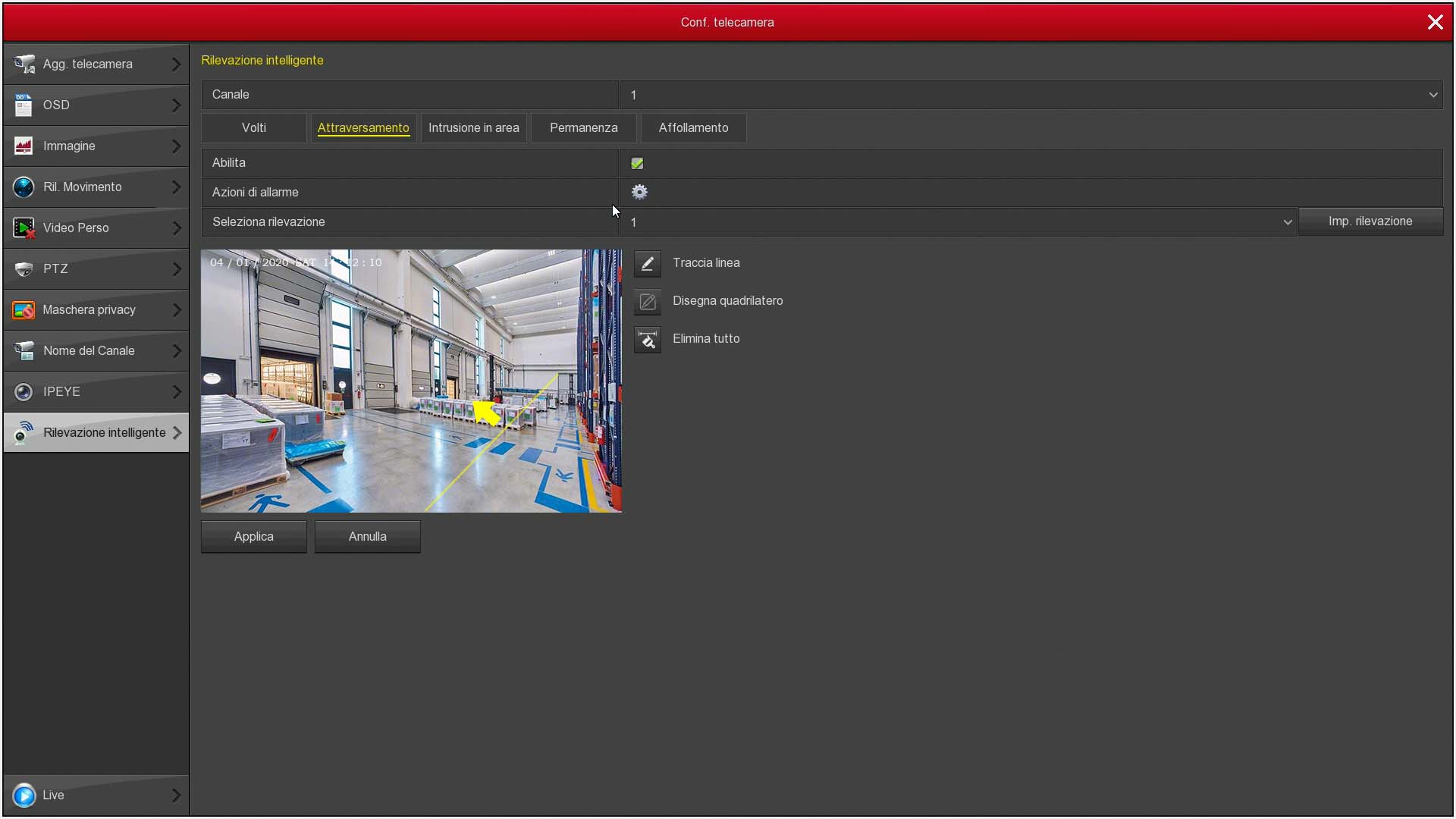Select the Disegna quadrilatero draw icon

[647, 302]
